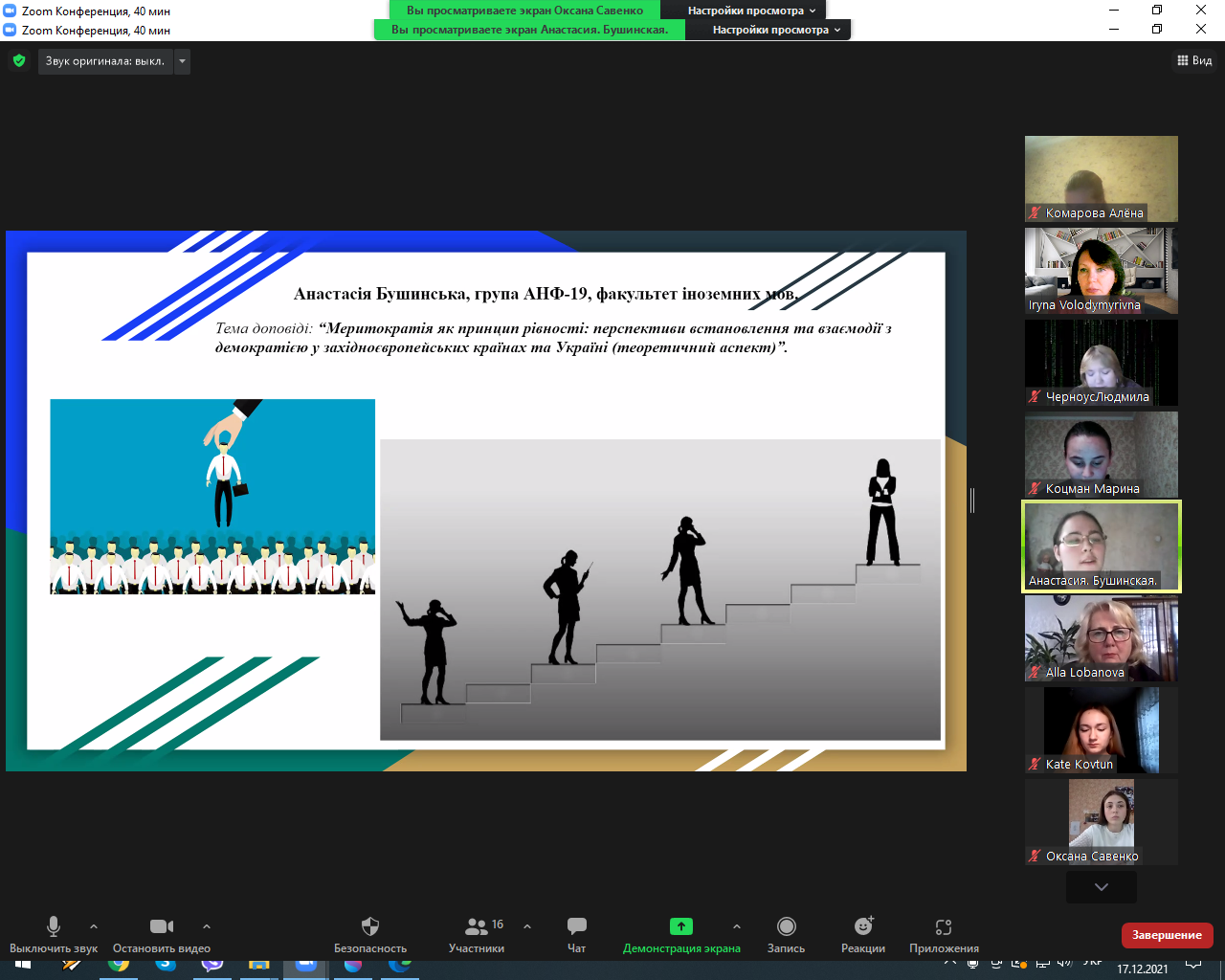The width and height of the screenshot is (1225, 980).
Task: Click the staircase silhouettes image on slide
Action: coord(660,590)
